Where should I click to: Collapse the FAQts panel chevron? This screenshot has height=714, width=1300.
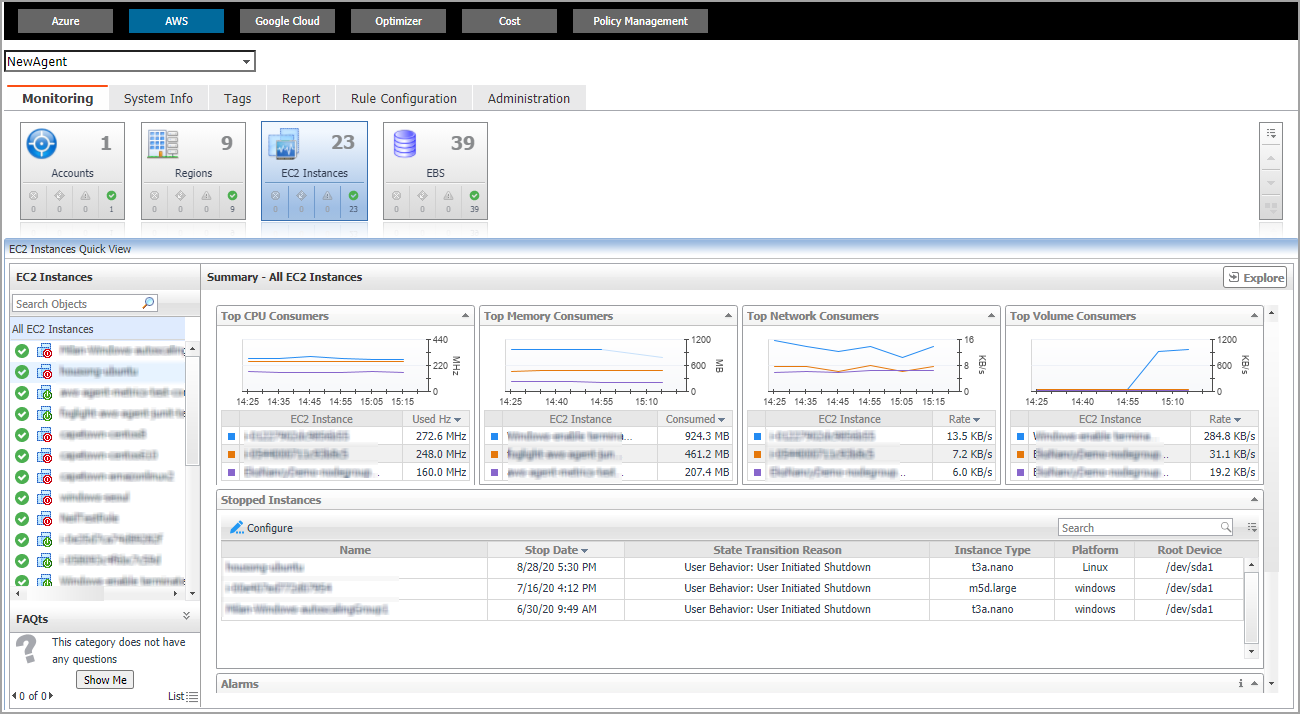coord(186,617)
